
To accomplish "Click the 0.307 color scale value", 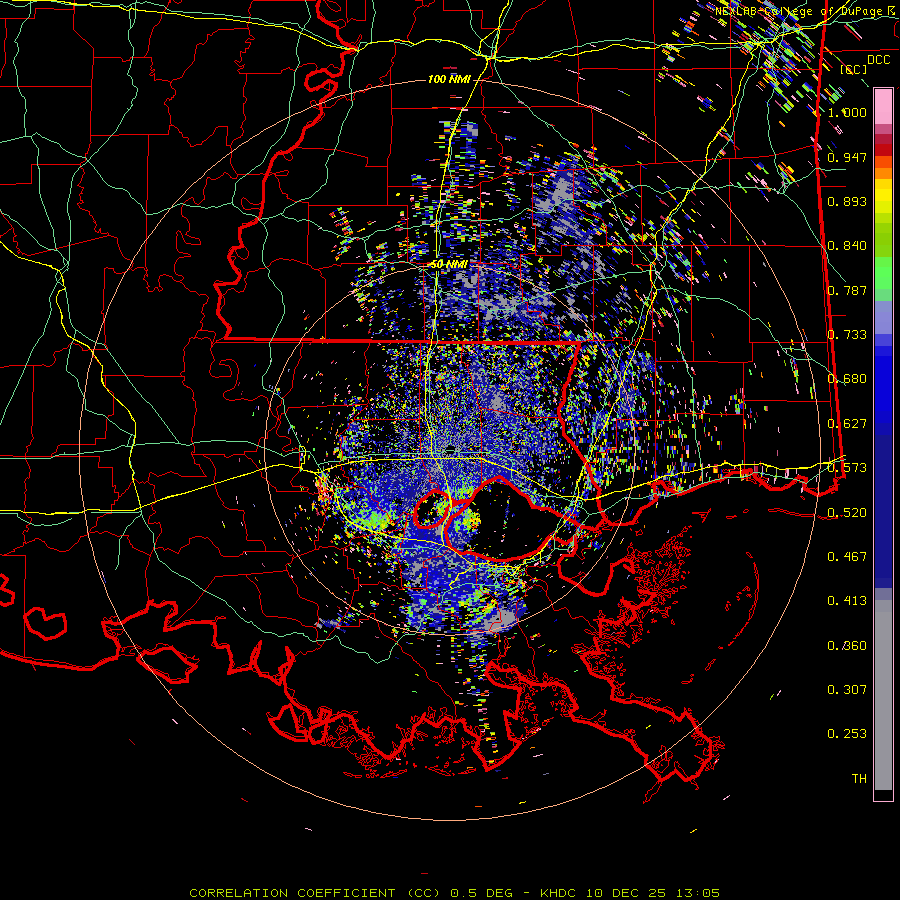I will (x=847, y=689).
